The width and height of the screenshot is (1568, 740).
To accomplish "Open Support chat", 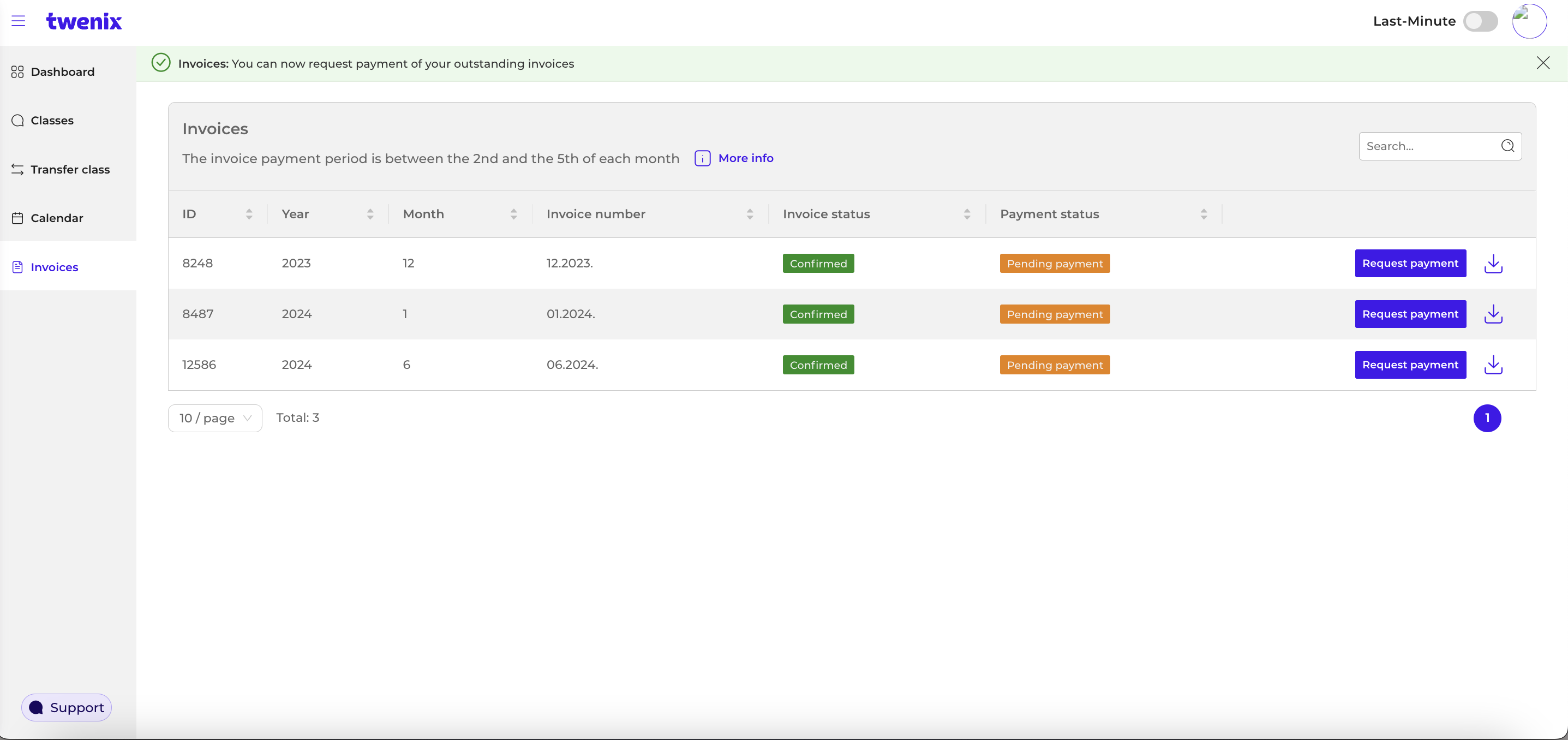I will (x=67, y=707).
